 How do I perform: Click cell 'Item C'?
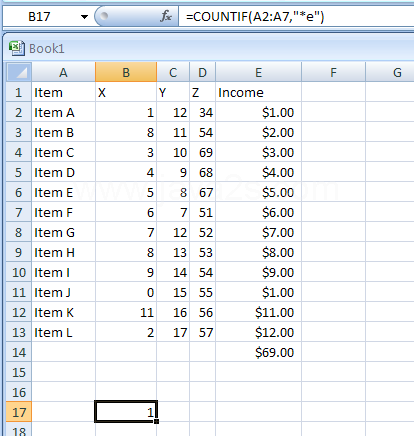coord(63,152)
